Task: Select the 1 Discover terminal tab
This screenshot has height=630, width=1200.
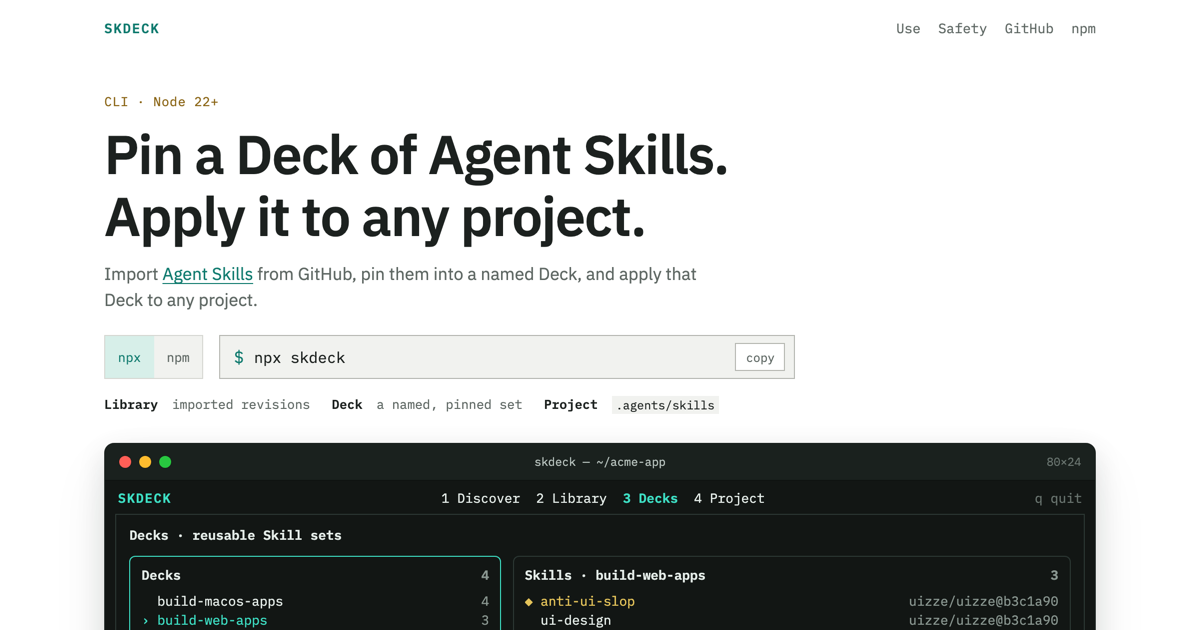Action: tap(480, 498)
